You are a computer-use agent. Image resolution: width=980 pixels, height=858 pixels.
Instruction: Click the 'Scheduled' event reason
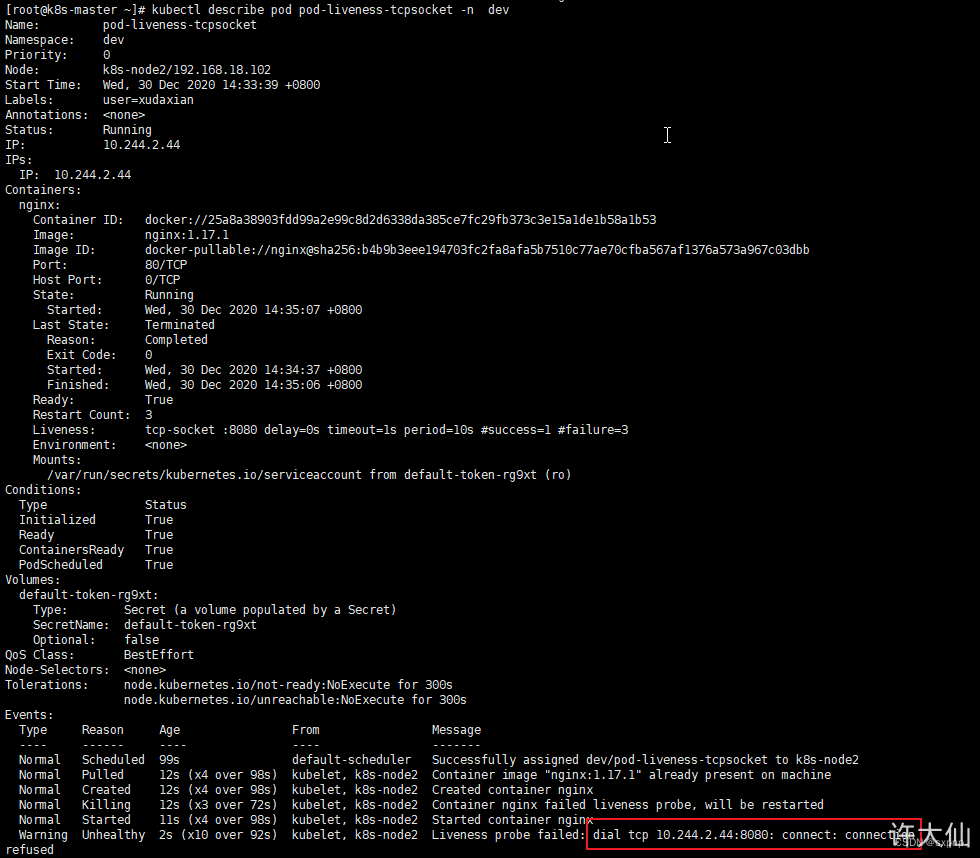(113, 760)
